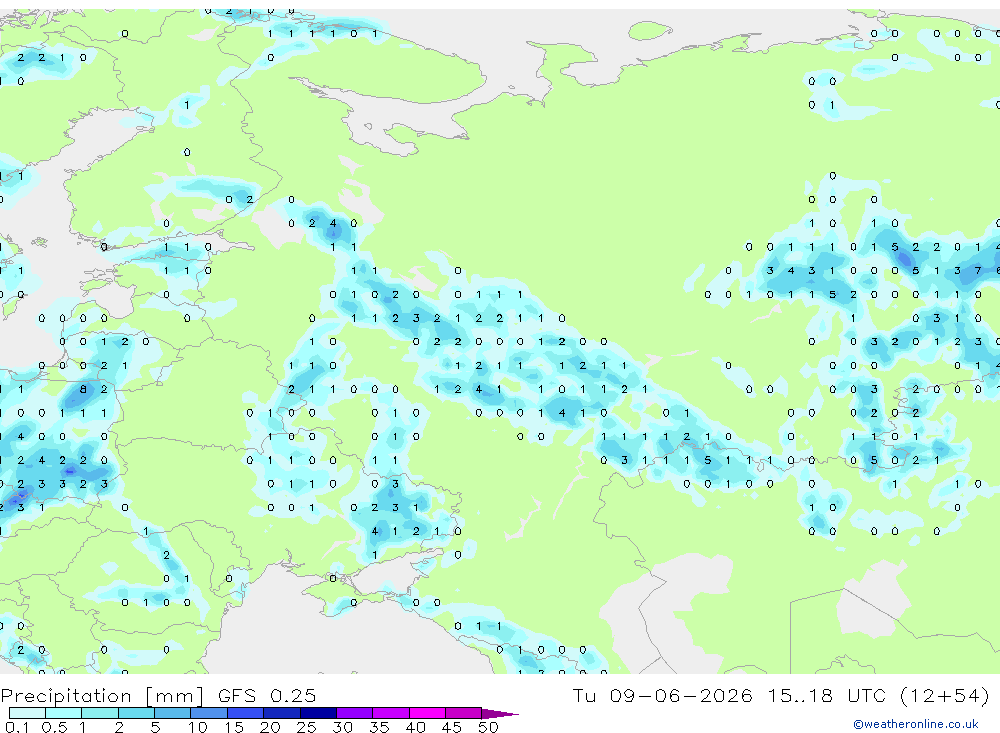This screenshot has width=1000, height=733.
Task: Click the '20' legend scale label
Action: (270, 727)
